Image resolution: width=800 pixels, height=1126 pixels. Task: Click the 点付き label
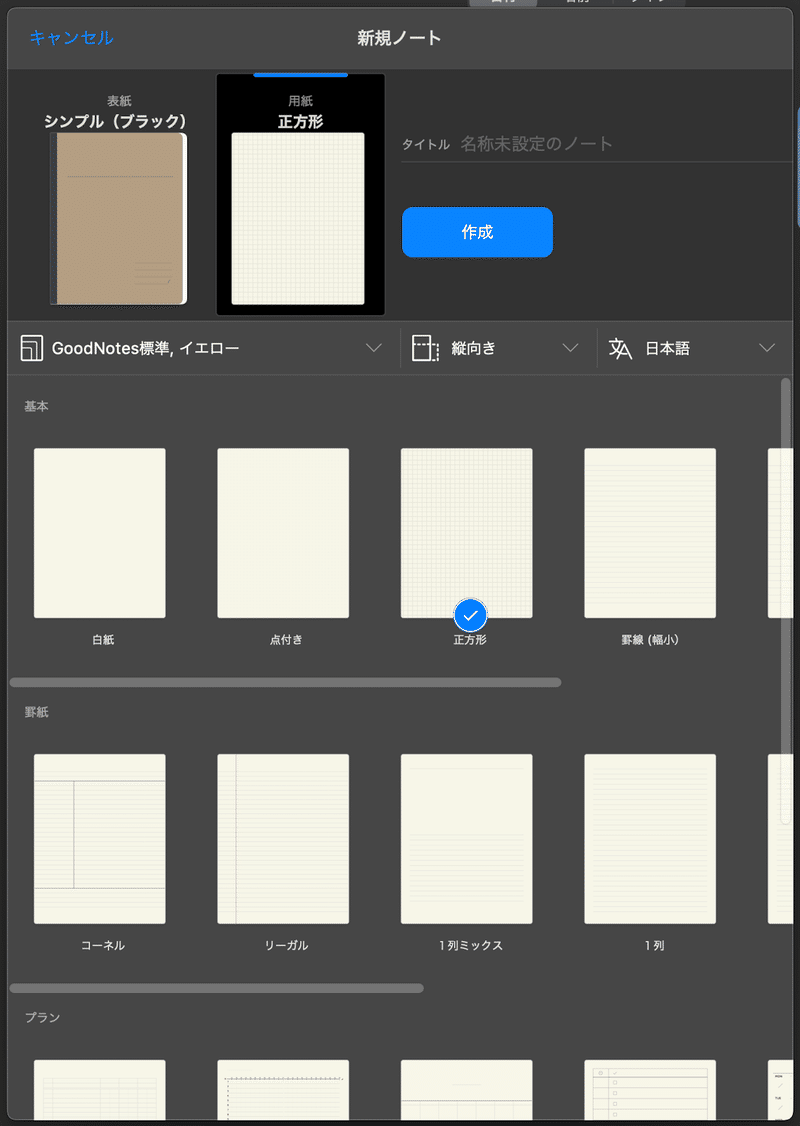click(286, 639)
